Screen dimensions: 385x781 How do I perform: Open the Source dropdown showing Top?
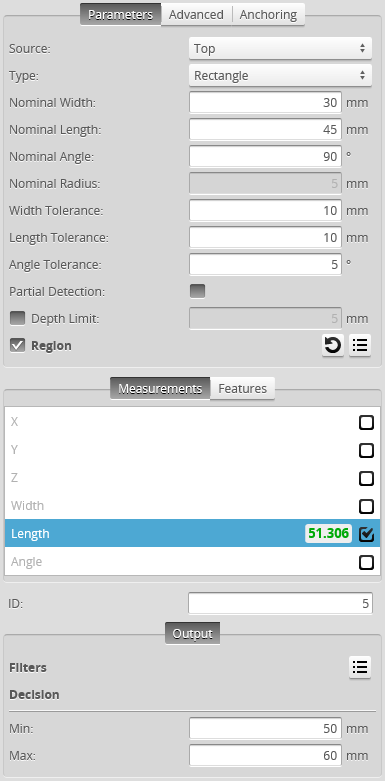(x=280, y=48)
